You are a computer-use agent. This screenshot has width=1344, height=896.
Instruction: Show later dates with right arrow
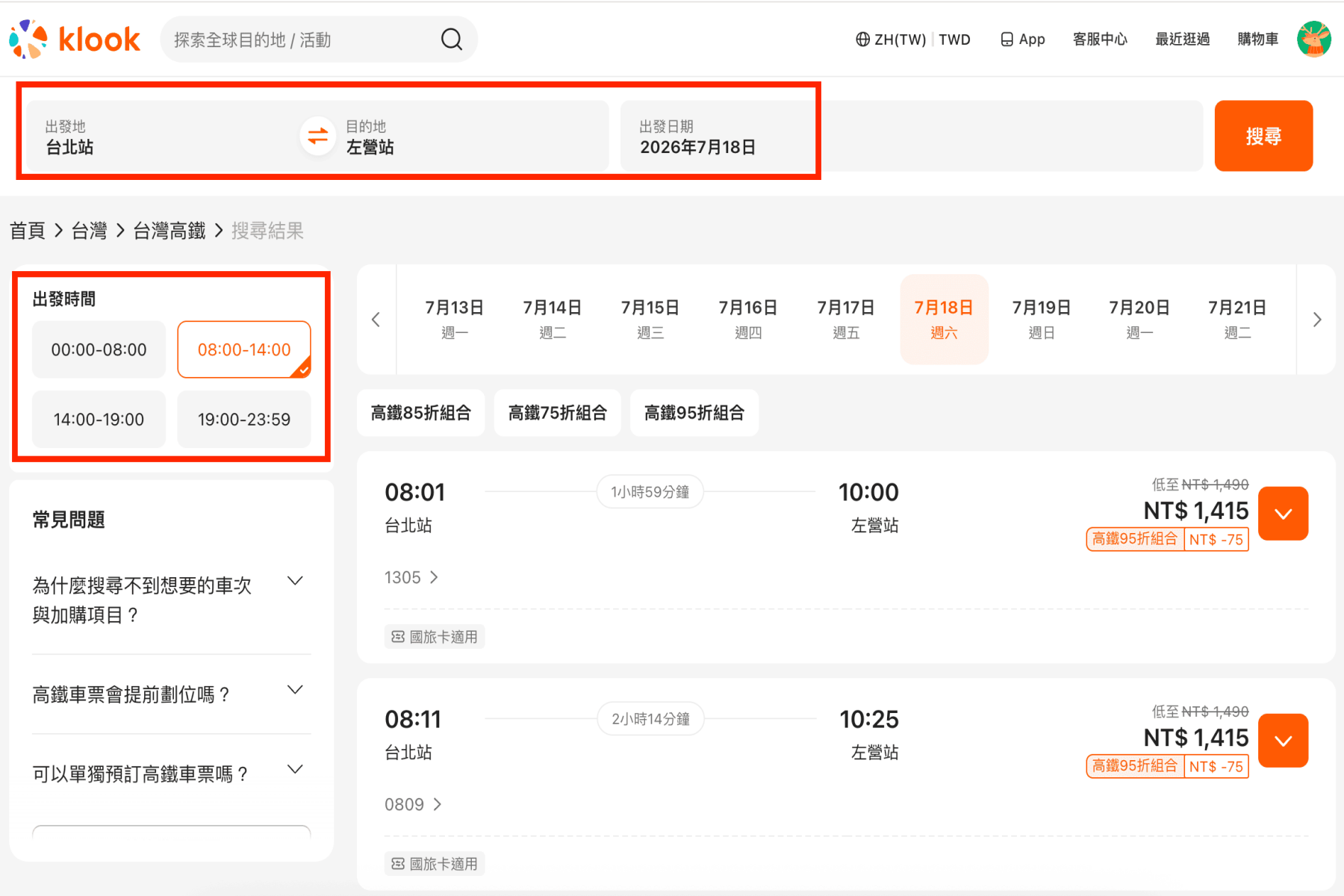tap(1317, 320)
